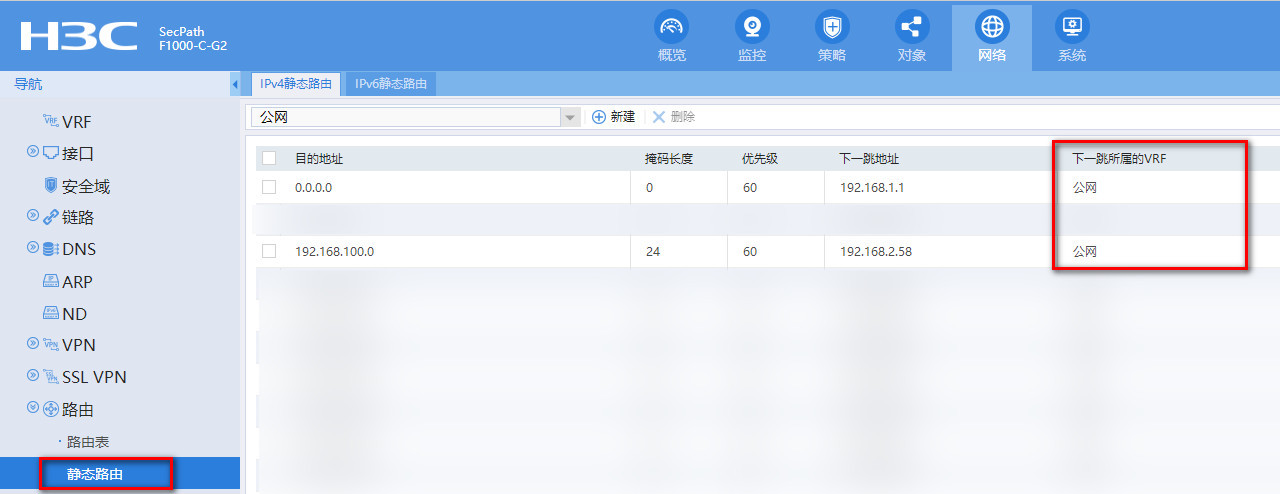Collapse the navigation panel arrow
The height and width of the screenshot is (494, 1280).
[x=235, y=85]
